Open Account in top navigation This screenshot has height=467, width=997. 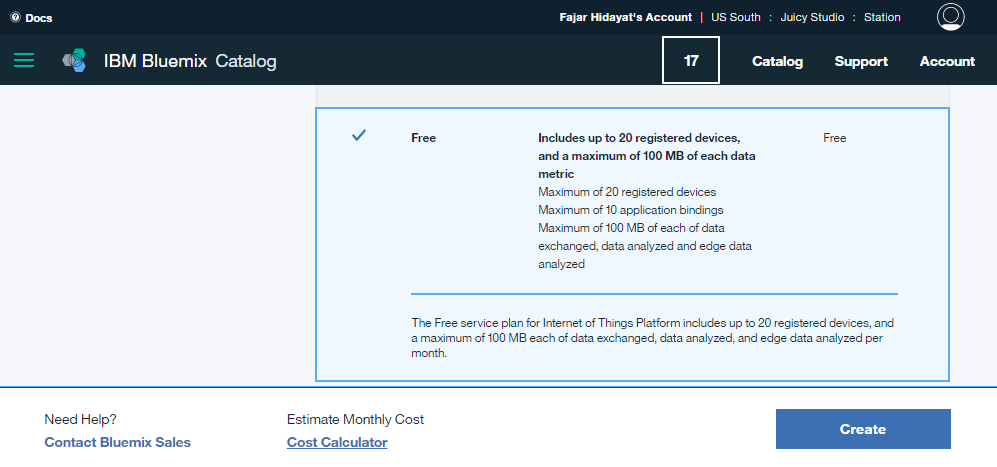click(947, 61)
